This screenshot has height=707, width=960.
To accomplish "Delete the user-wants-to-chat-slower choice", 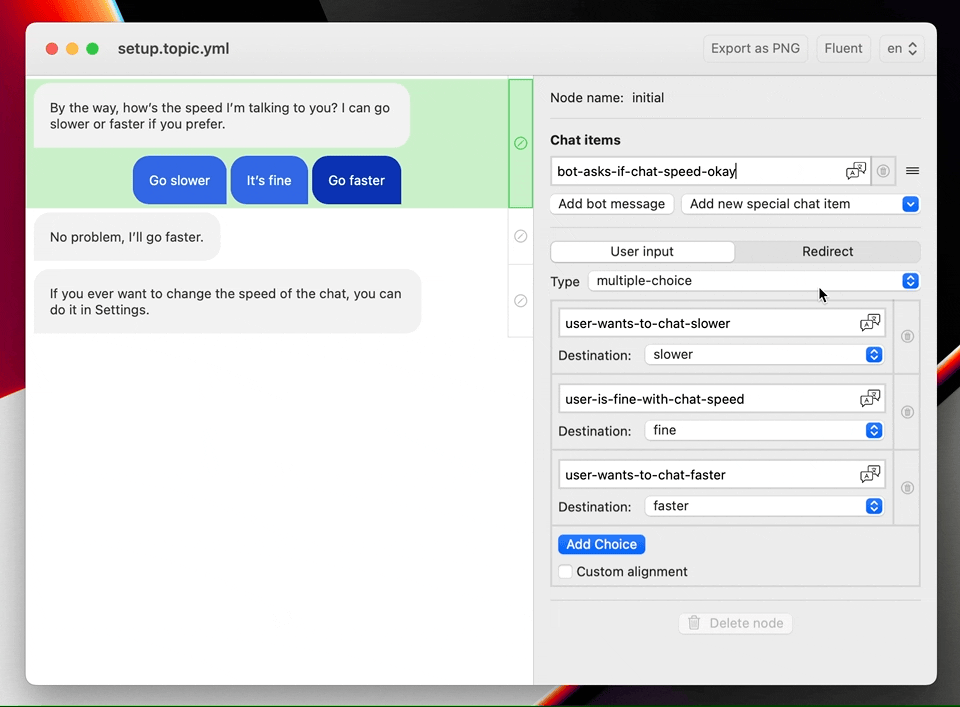I will click(907, 337).
